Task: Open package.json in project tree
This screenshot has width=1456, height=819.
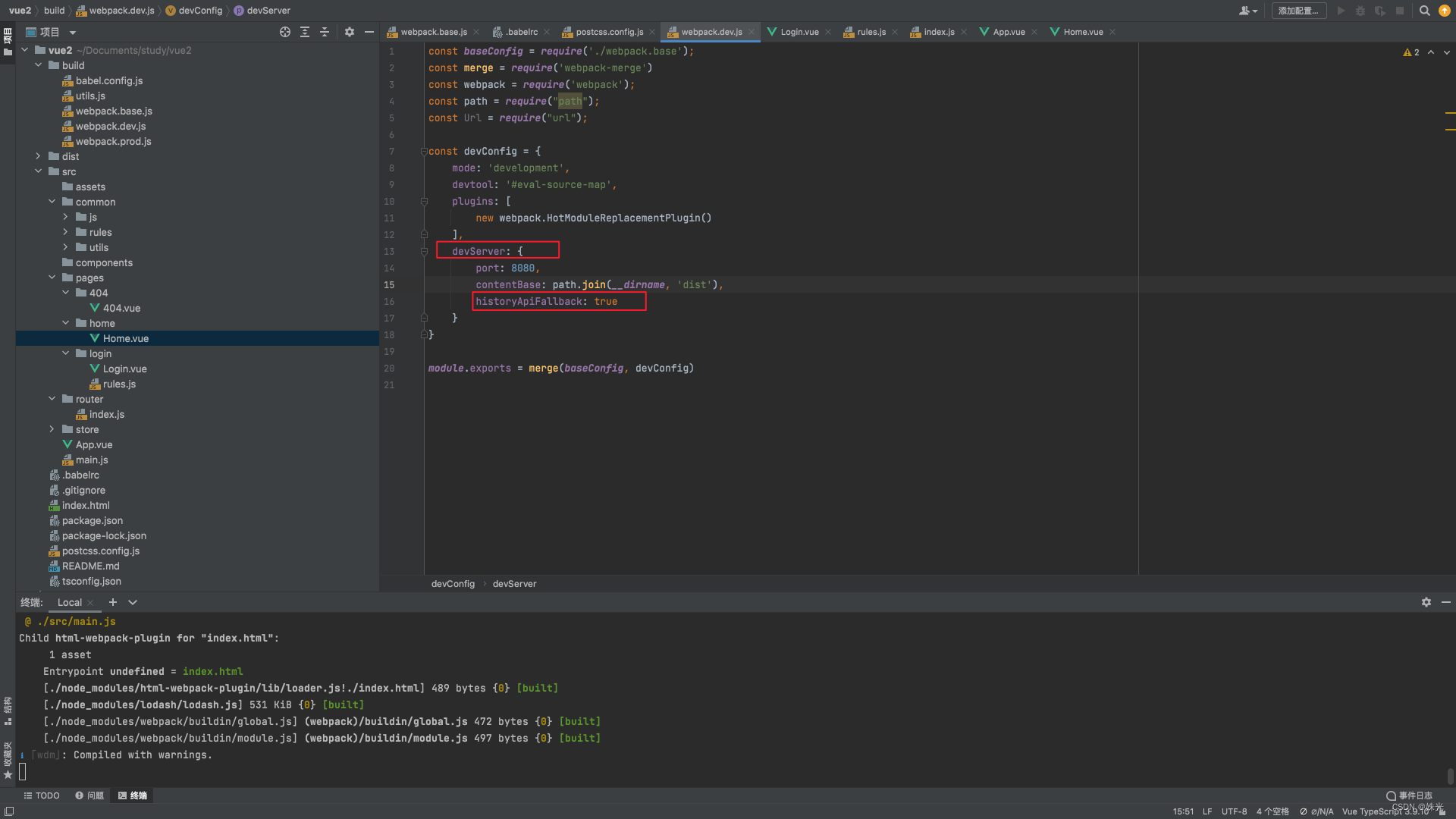Action: point(92,520)
